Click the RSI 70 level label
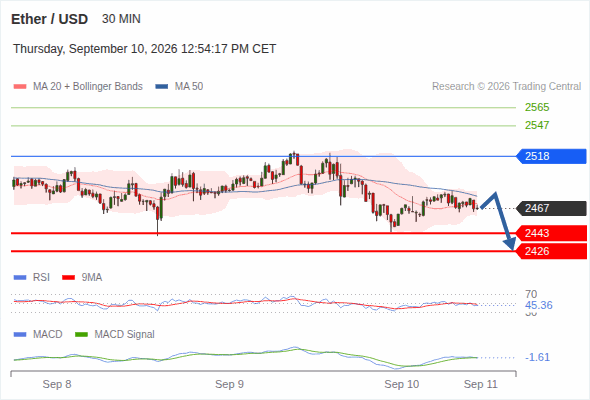This screenshot has height=400, width=590. pos(531,294)
